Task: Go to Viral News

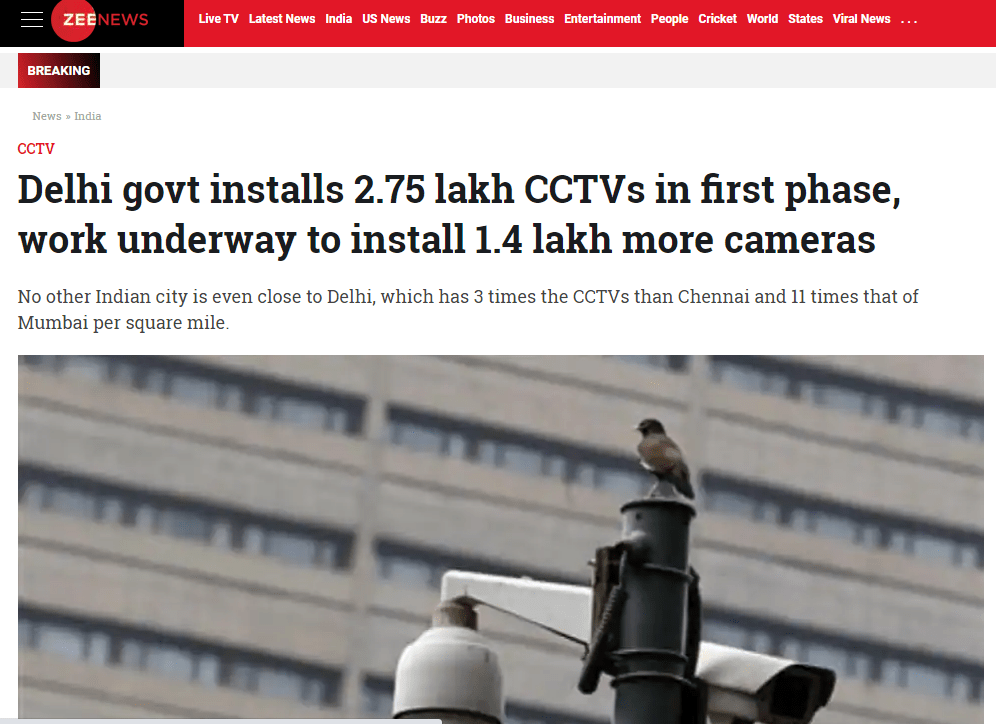Action: 861,19
